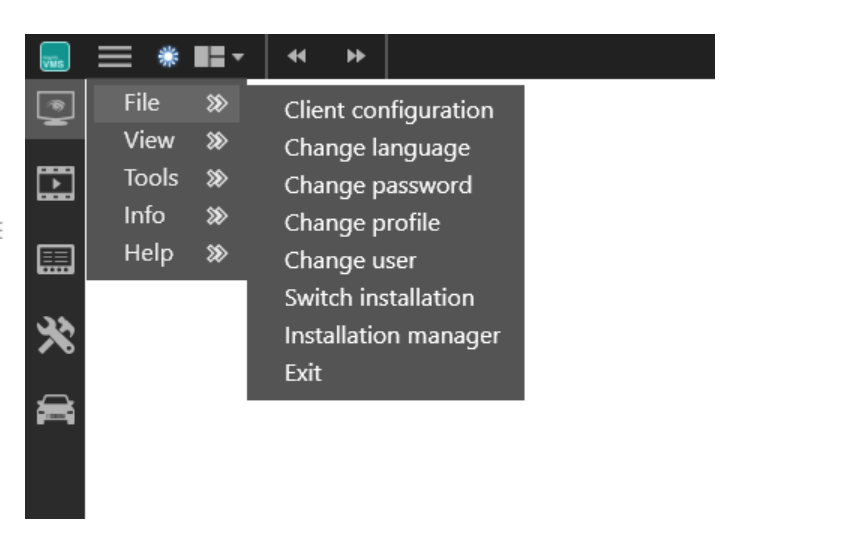Viewport: 858px width, 538px height.
Task: Click the blue brightness gear icon
Action: [x=168, y=57]
